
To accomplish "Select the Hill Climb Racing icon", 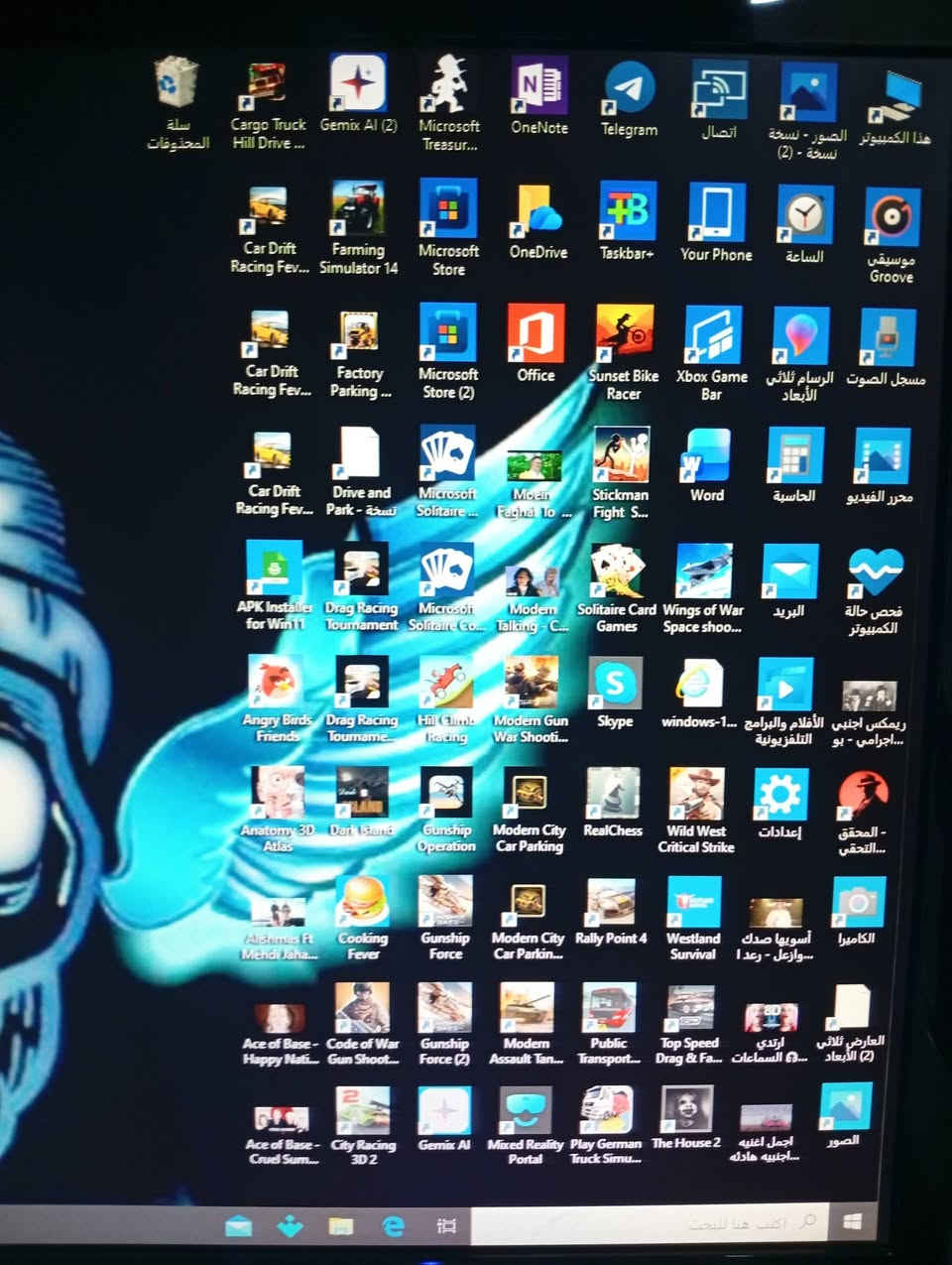I will point(447,685).
